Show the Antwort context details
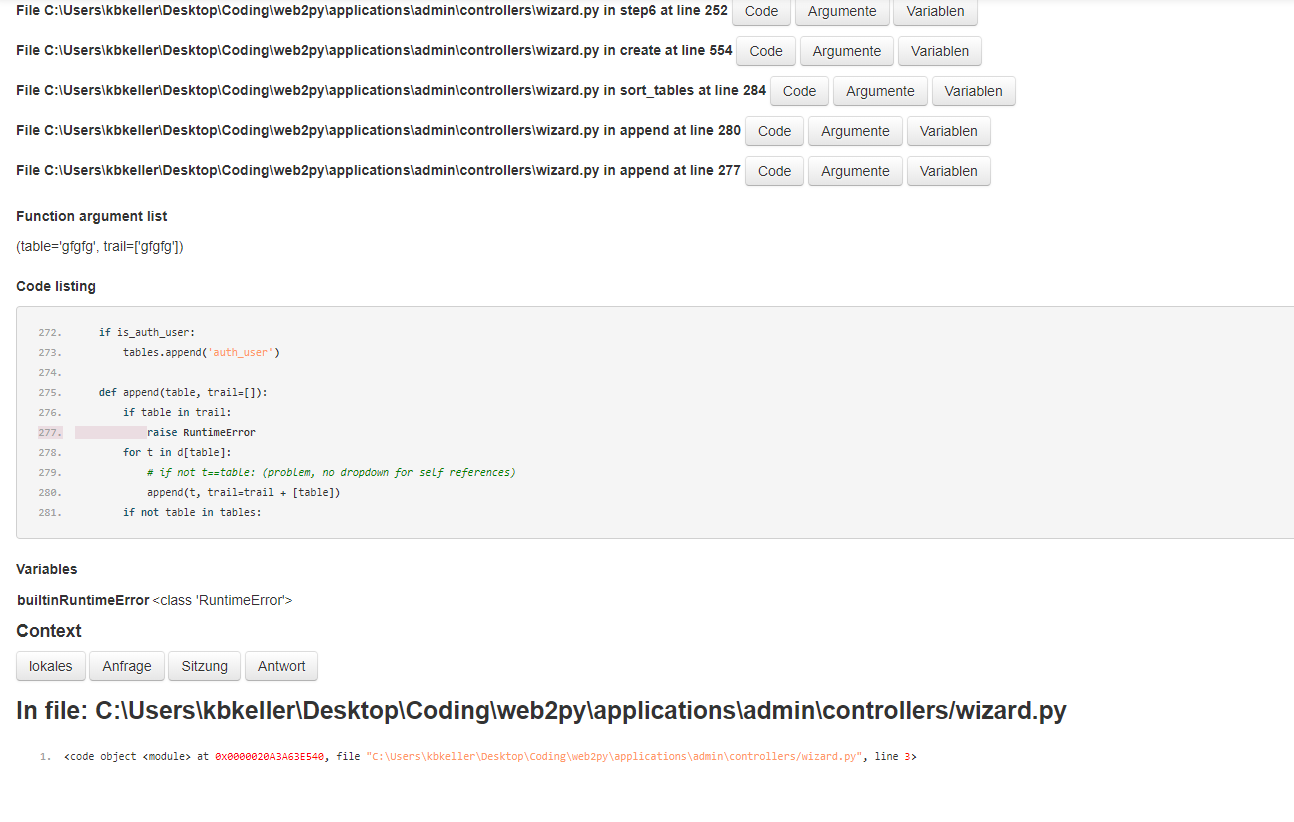The width and height of the screenshot is (1294, 822). 281,665
